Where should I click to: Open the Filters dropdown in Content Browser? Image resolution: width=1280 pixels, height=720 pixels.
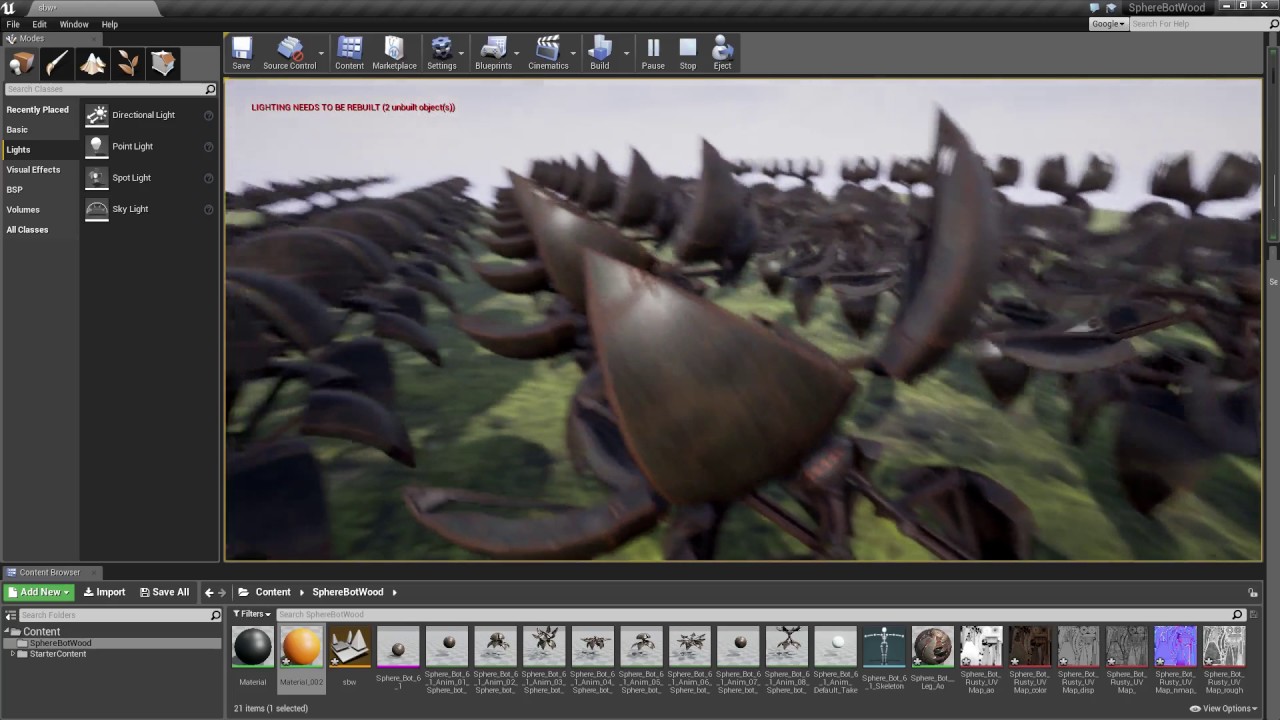[x=252, y=614]
